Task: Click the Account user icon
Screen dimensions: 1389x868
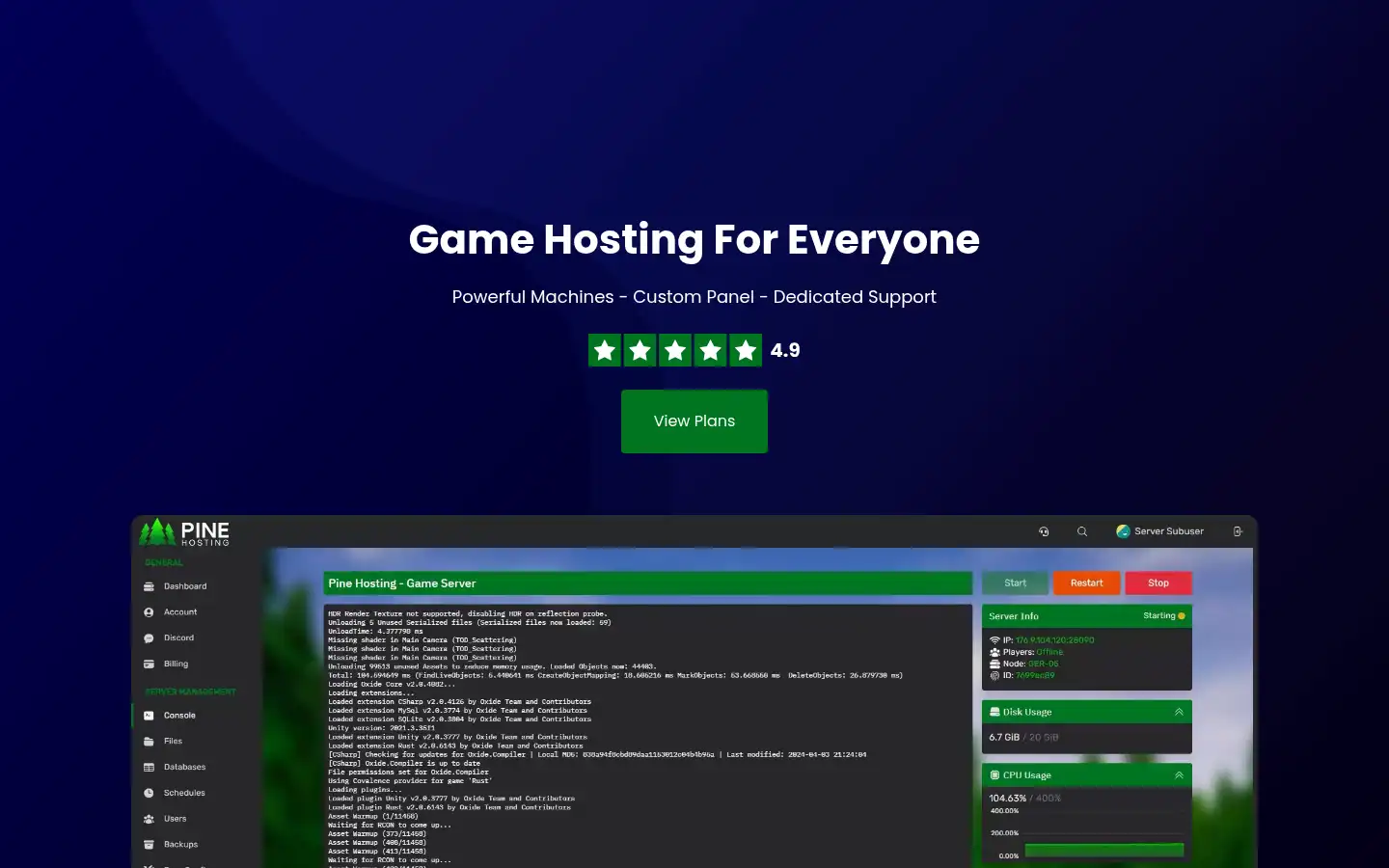Action: [149, 612]
